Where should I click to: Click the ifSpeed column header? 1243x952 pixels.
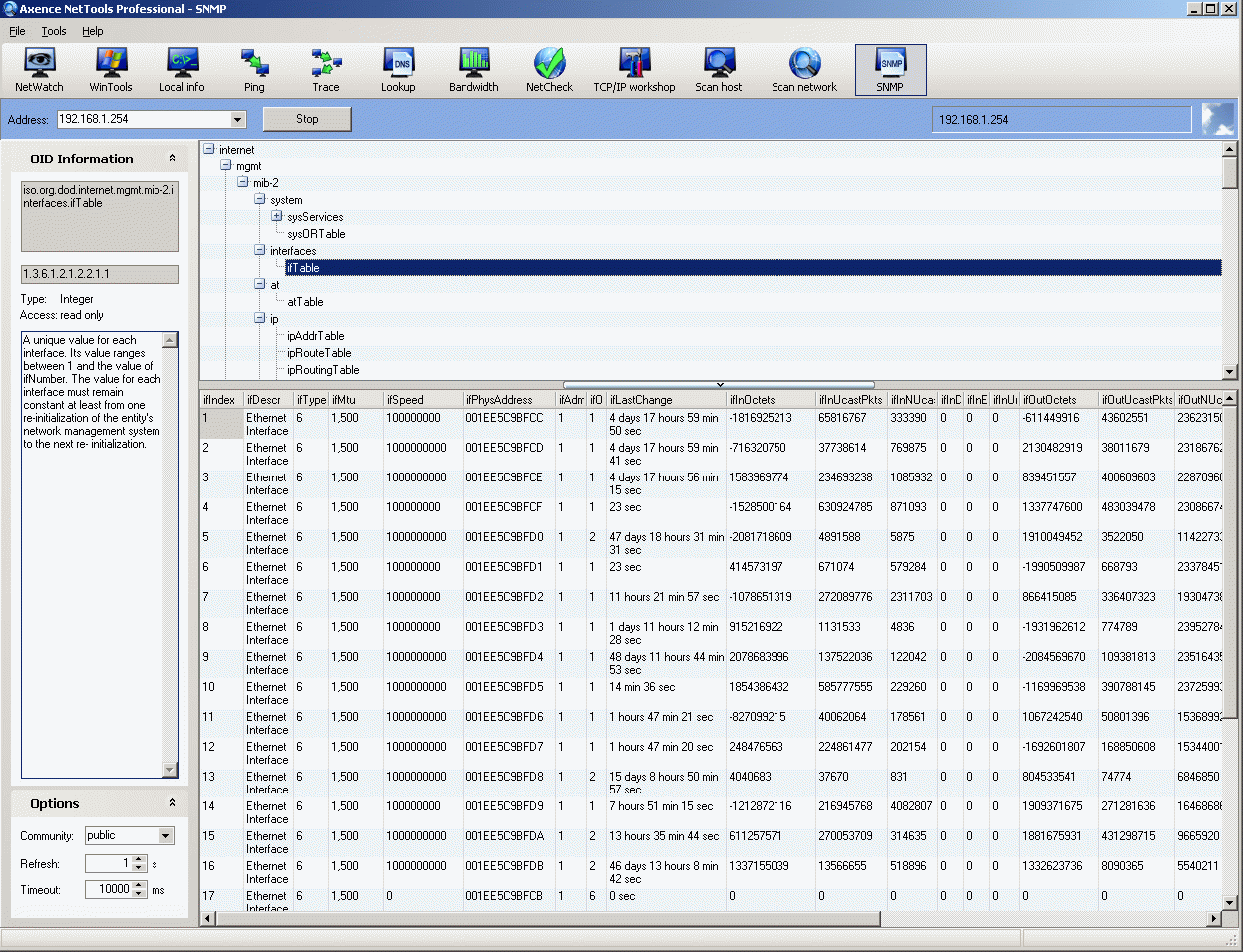(423, 400)
